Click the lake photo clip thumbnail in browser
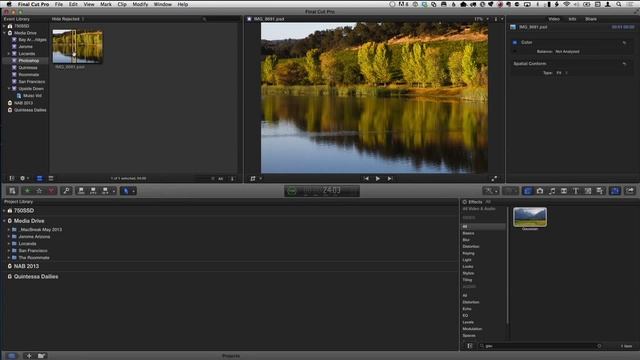The width and height of the screenshot is (640, 360). coord(78,46)
